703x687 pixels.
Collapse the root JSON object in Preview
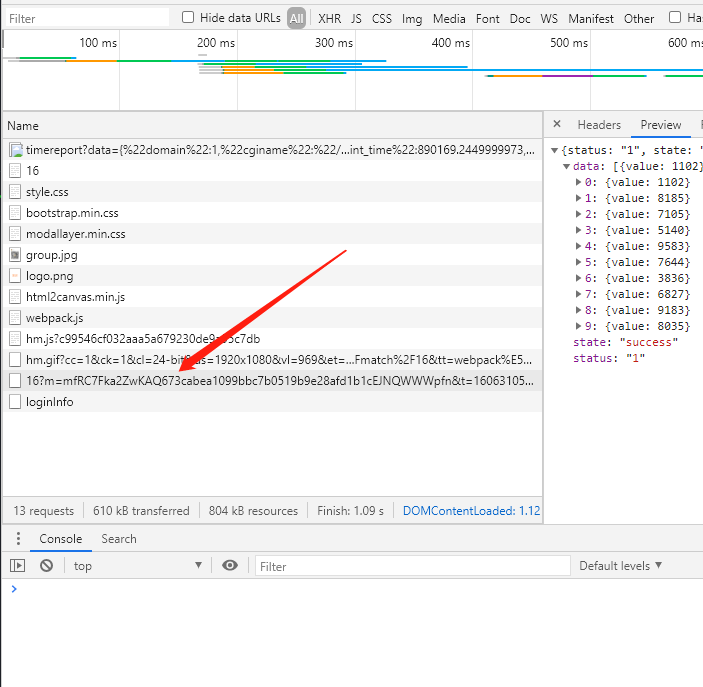[x=555, y=150]
